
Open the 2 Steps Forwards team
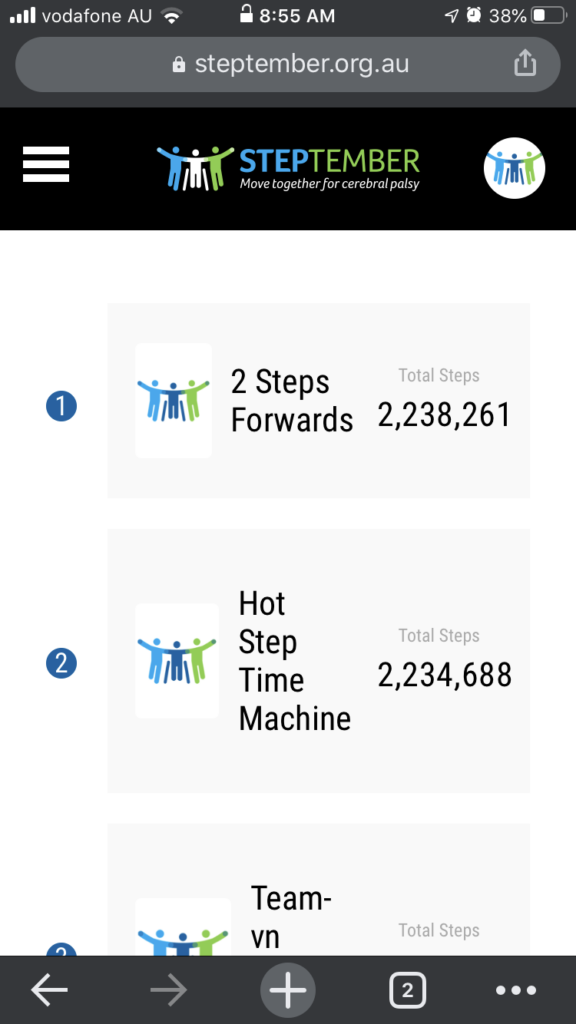point(319,400)
